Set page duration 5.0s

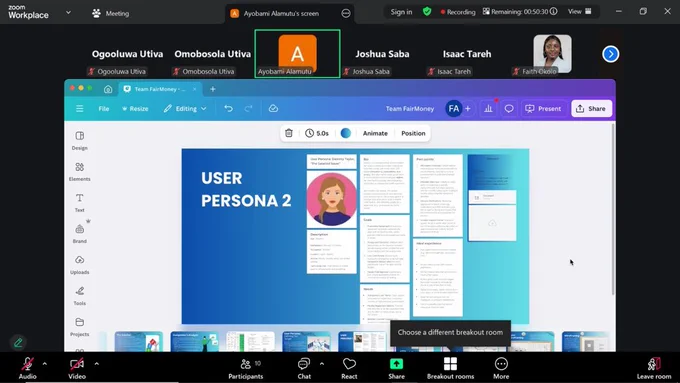[x=317, y=133]
